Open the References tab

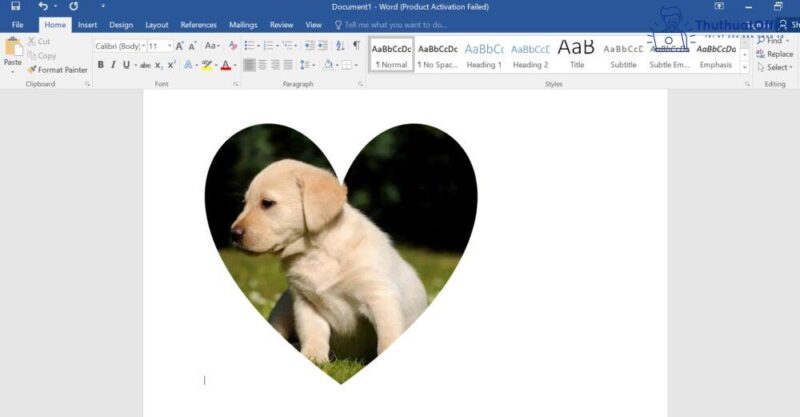pyautogui.click(x=198, y=24)
